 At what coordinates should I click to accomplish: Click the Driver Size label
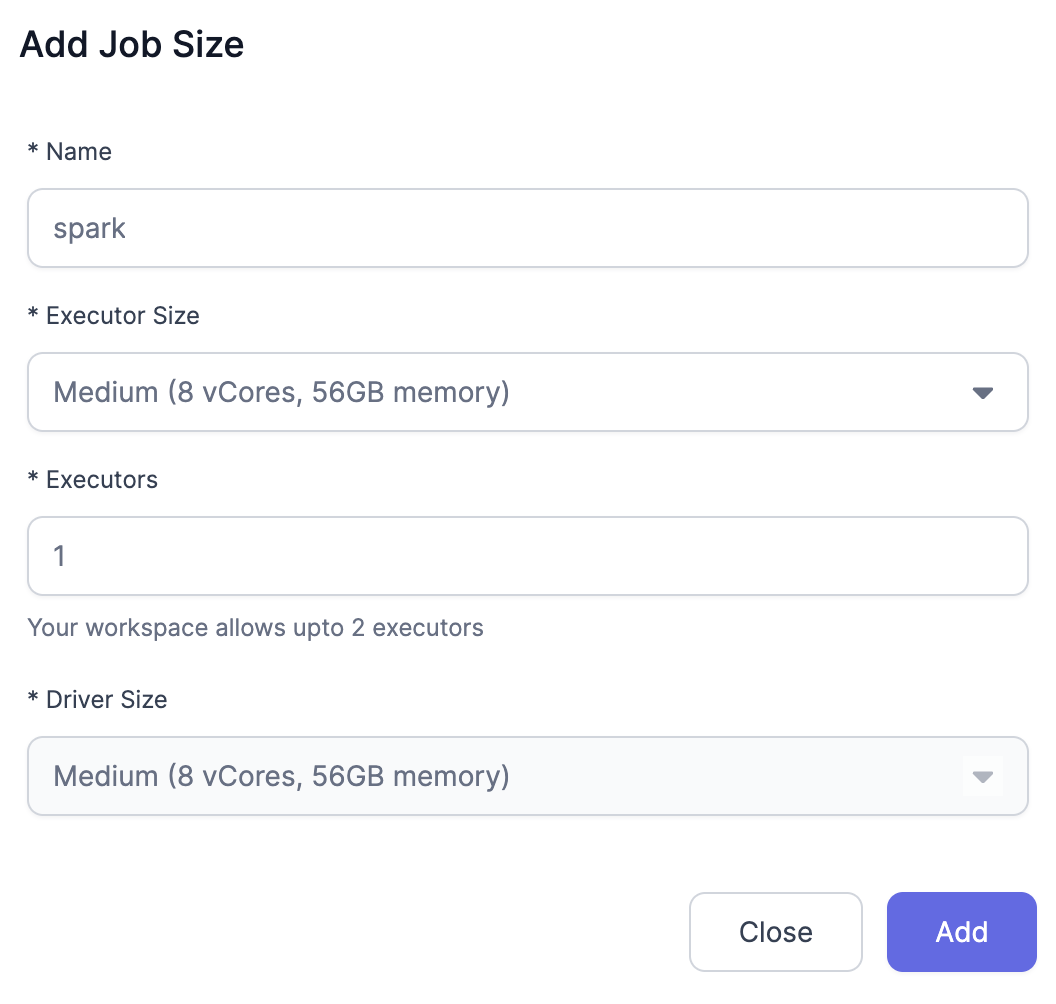(x=106, y=700)
